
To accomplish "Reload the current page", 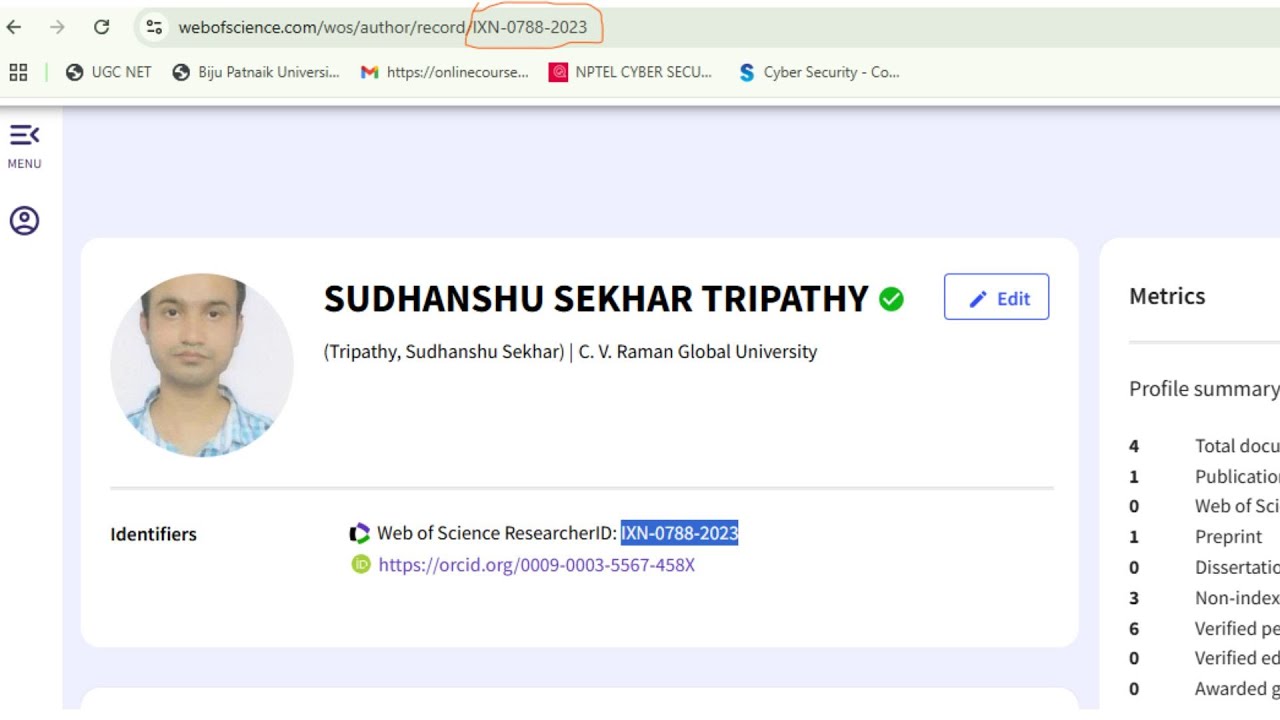I will coord(101,27).
